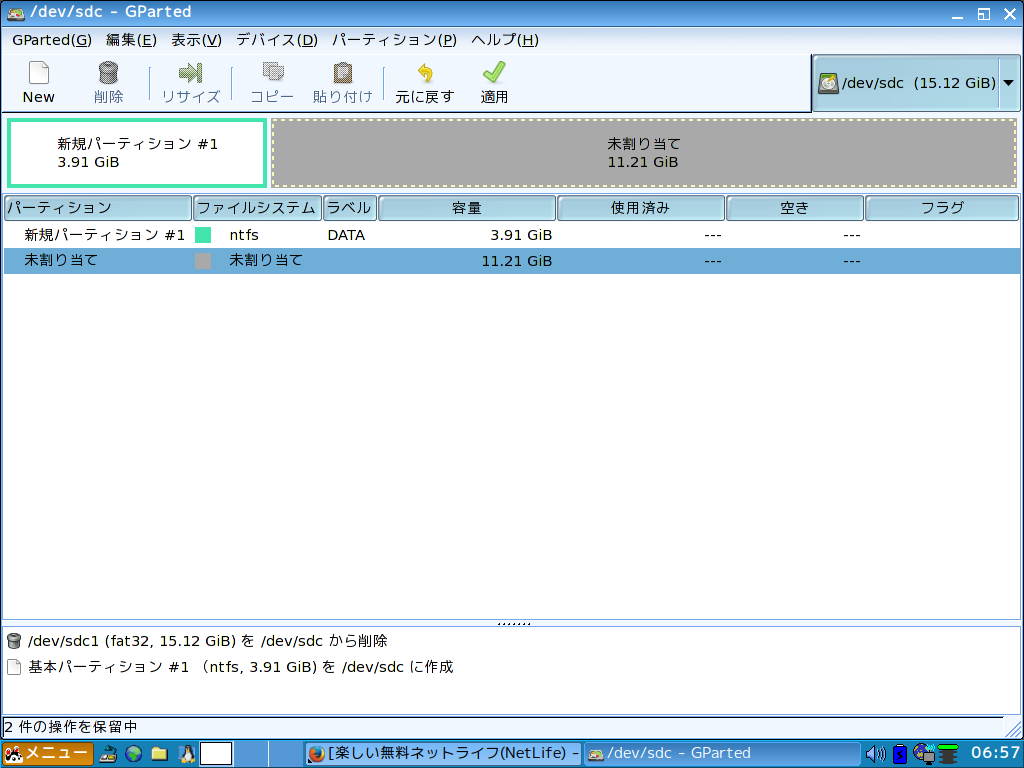Click the 元に戻す undo arrow icon
1024x768 pixels.
[425, 72]
